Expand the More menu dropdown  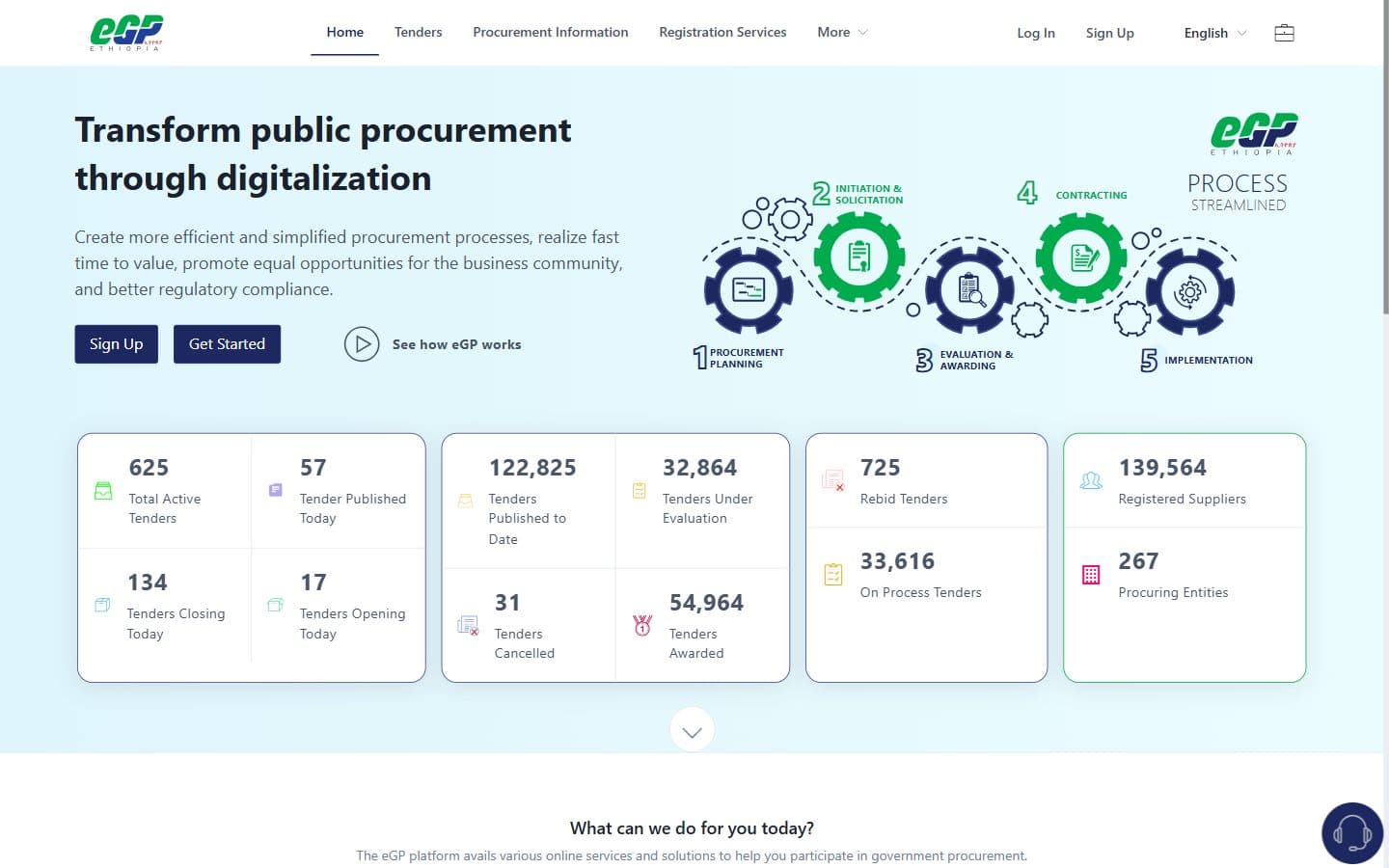pyautogui.click(x=842, y=32)
